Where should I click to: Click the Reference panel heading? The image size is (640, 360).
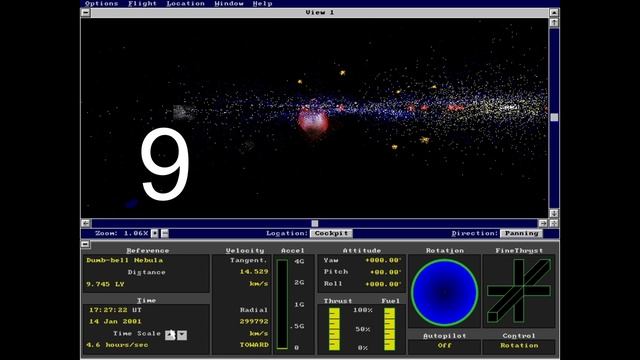pyautogui.click(x=147, y=251)
